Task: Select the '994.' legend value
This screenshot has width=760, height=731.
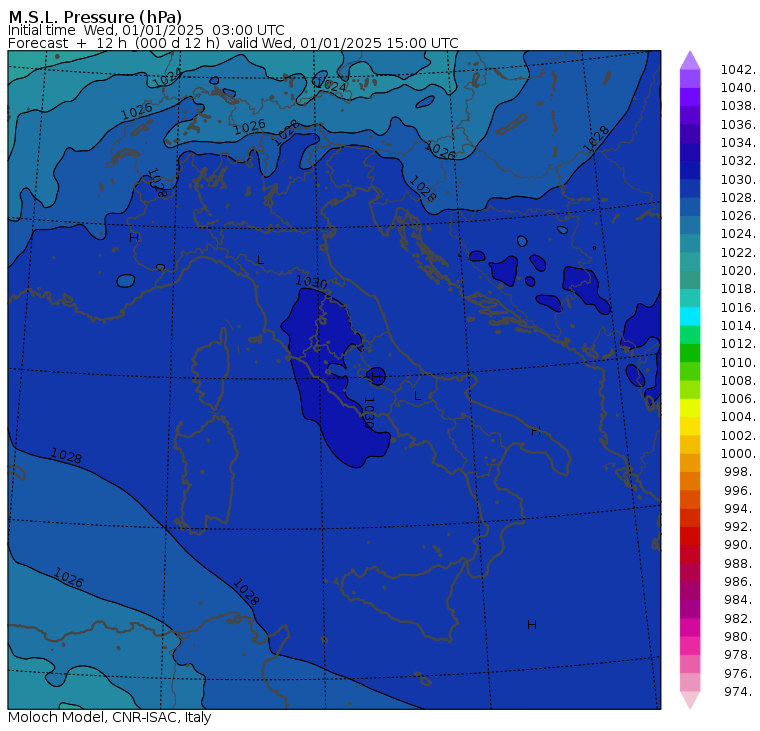Action: (740, 508)
